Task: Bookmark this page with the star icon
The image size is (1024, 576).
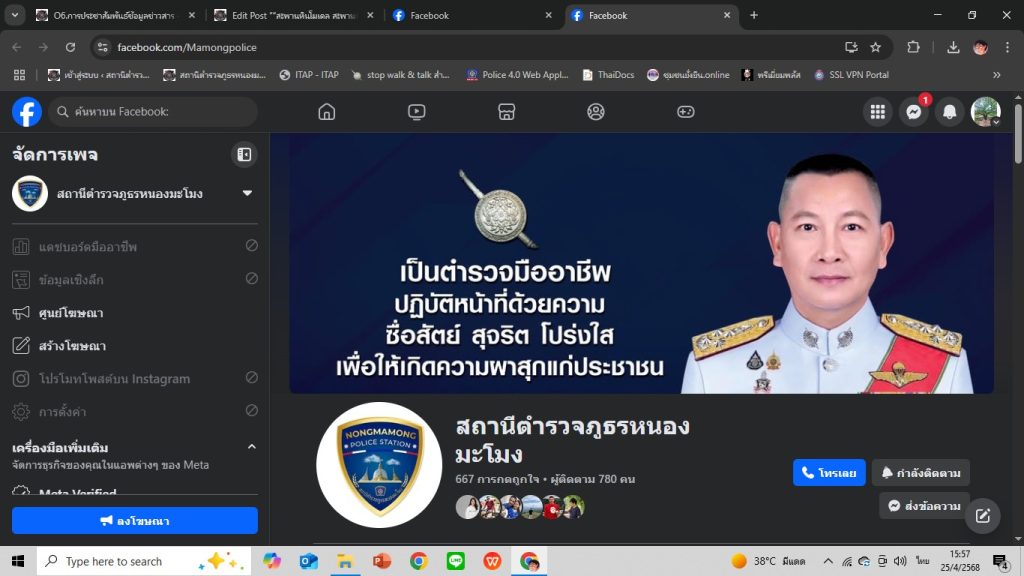Action: (875, 47)
